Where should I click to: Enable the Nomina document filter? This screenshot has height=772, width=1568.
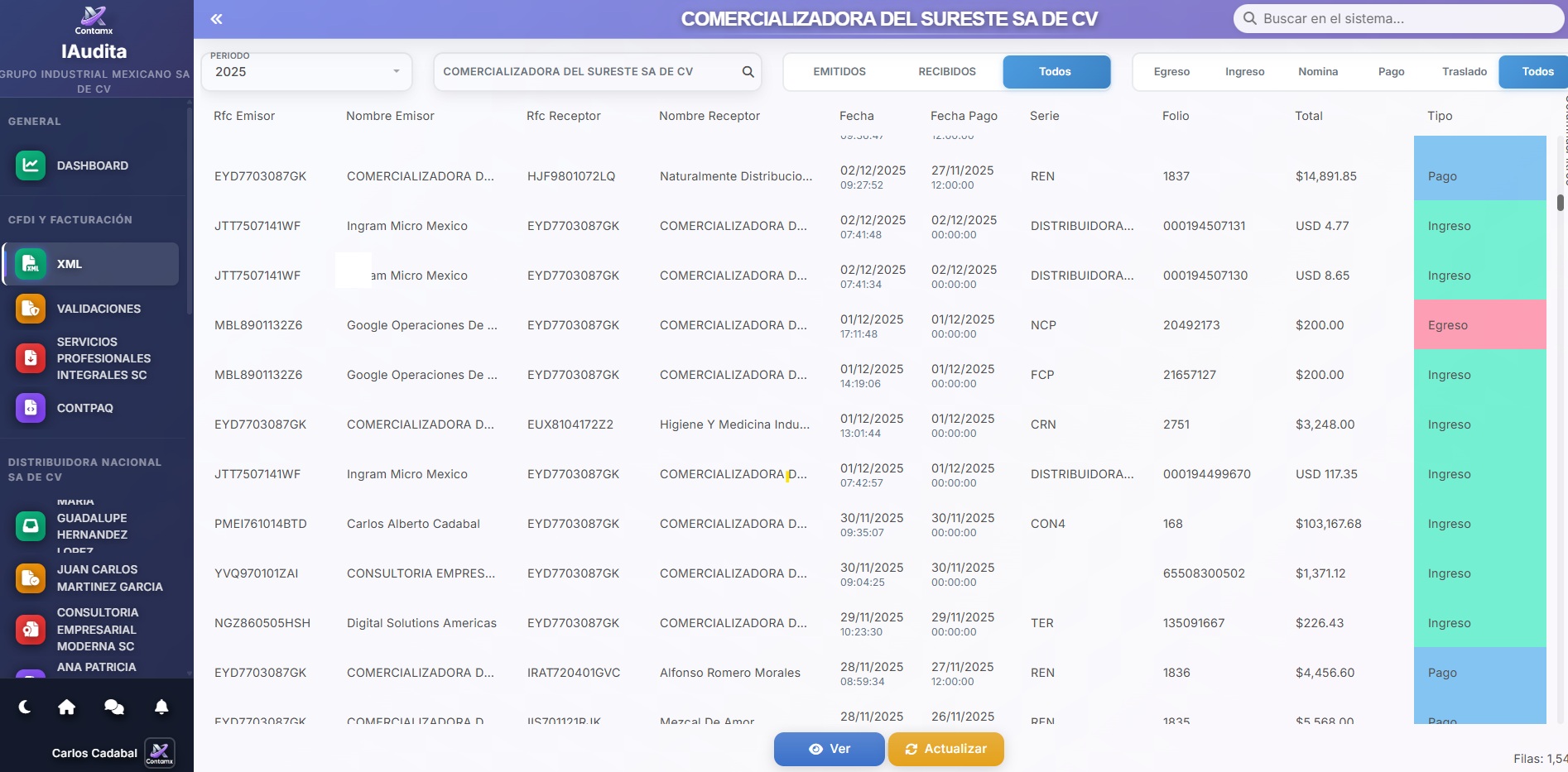click(1318, 71)
